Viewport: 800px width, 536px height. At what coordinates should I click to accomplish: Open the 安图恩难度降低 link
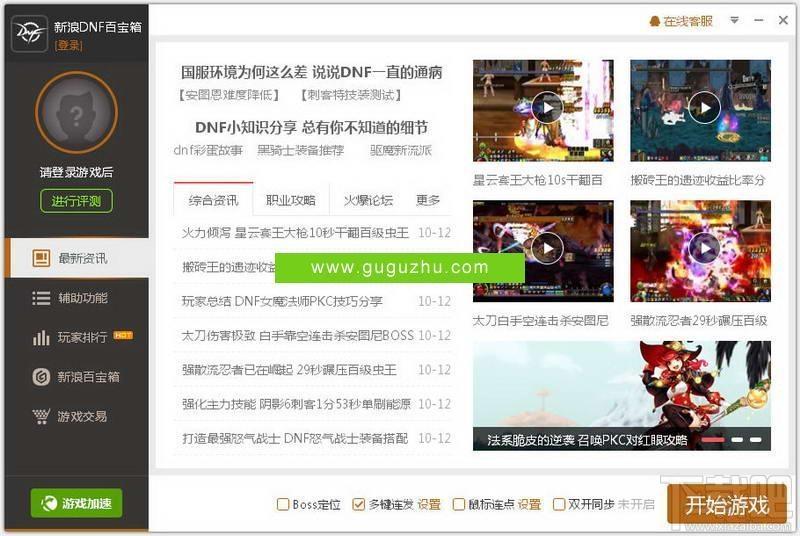pyautogui.click(x=229, y=95)
